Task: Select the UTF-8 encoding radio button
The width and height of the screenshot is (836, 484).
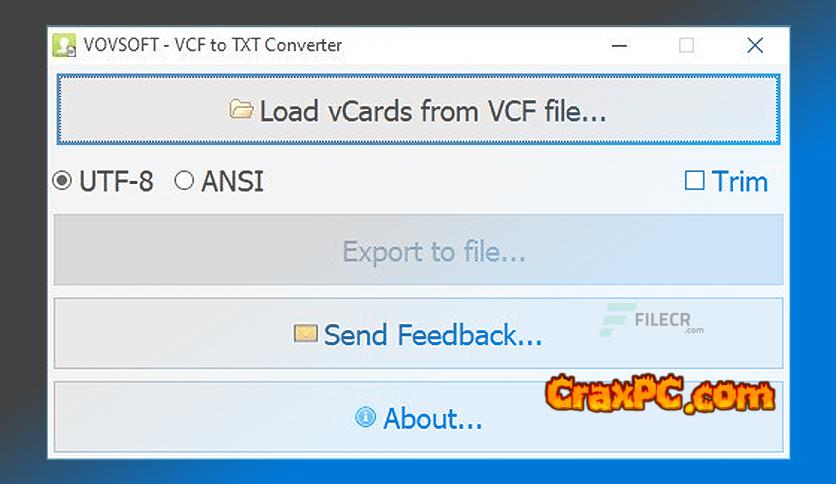Action: click(x=62, y=181)
